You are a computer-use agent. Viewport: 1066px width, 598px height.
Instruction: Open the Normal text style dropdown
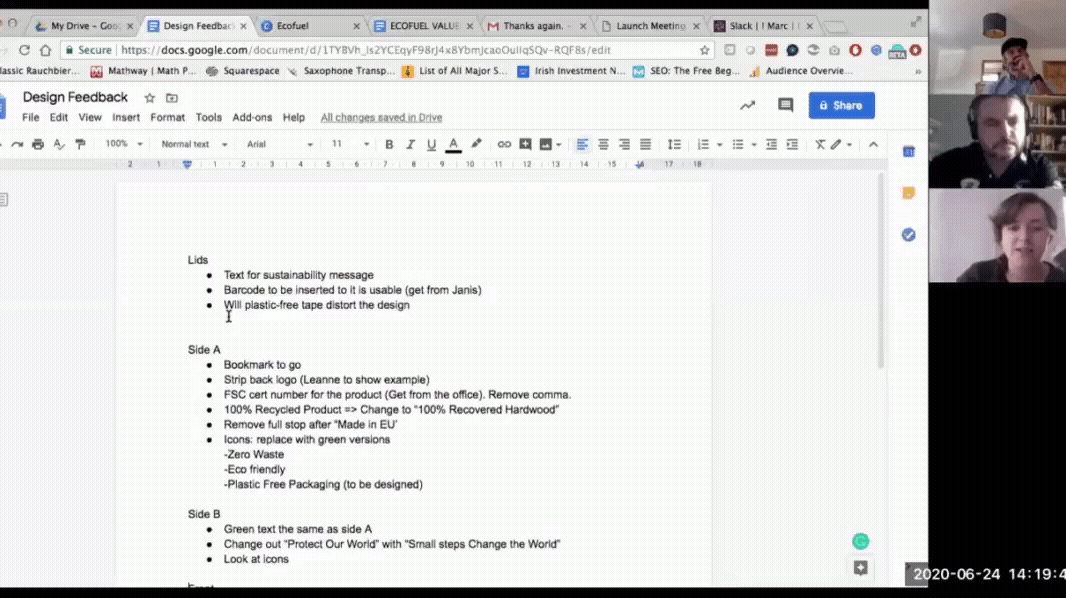[x=194, y=144]
